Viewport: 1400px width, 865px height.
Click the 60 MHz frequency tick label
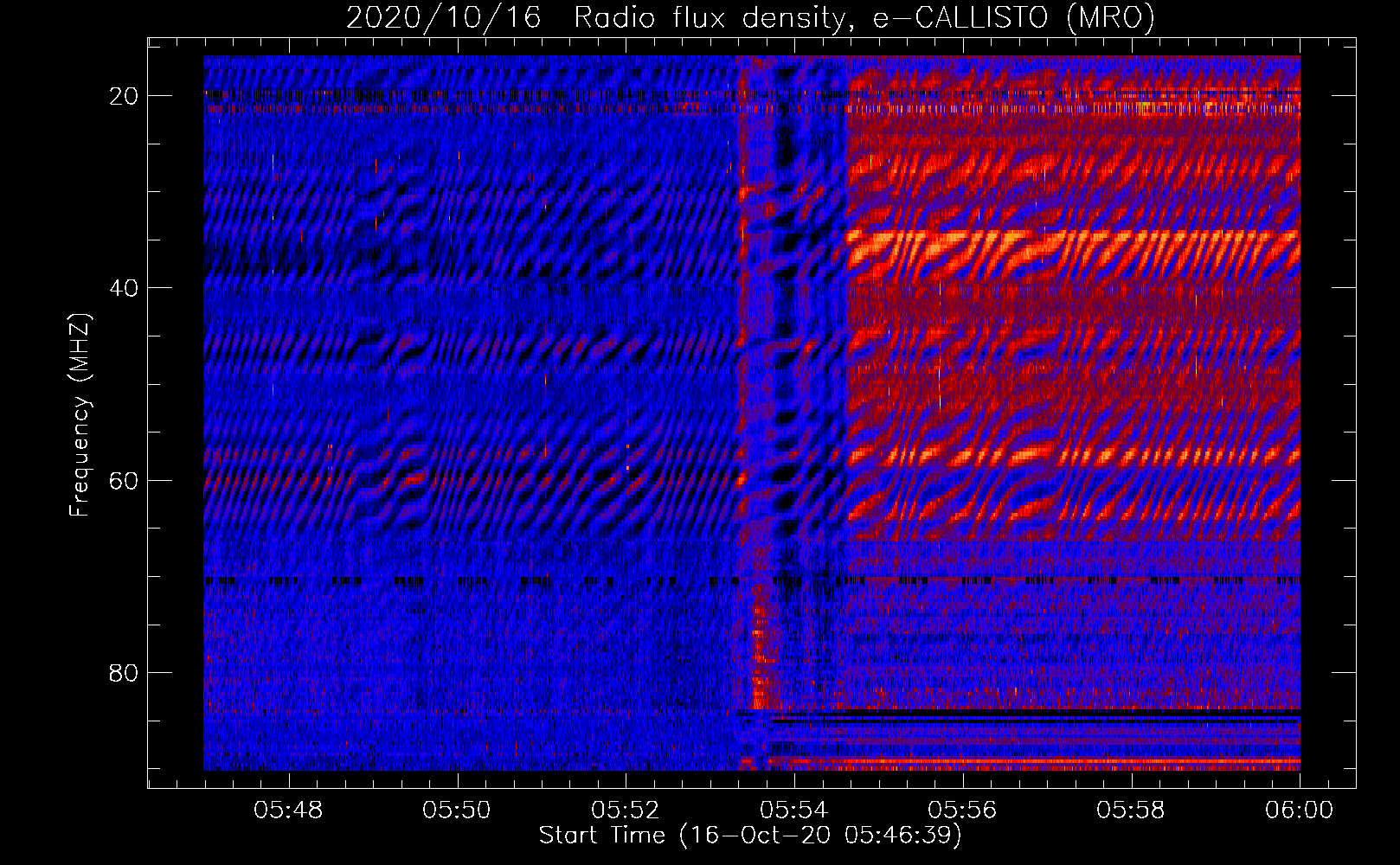pyautogui.click(x=125, y=481)
